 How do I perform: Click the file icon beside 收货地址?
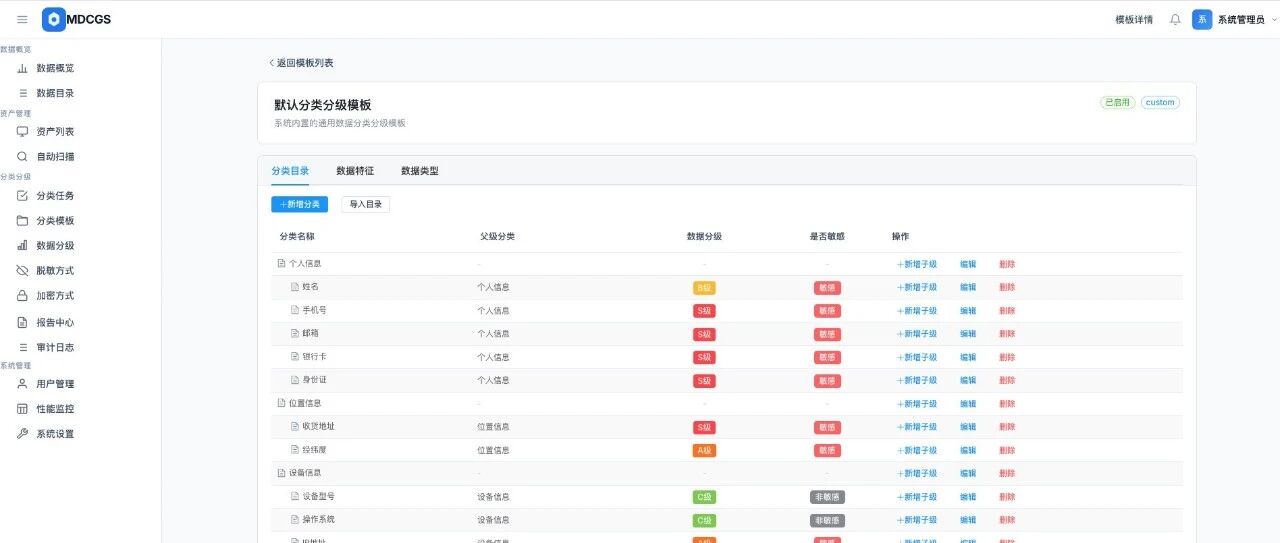(x=295, y=426)
